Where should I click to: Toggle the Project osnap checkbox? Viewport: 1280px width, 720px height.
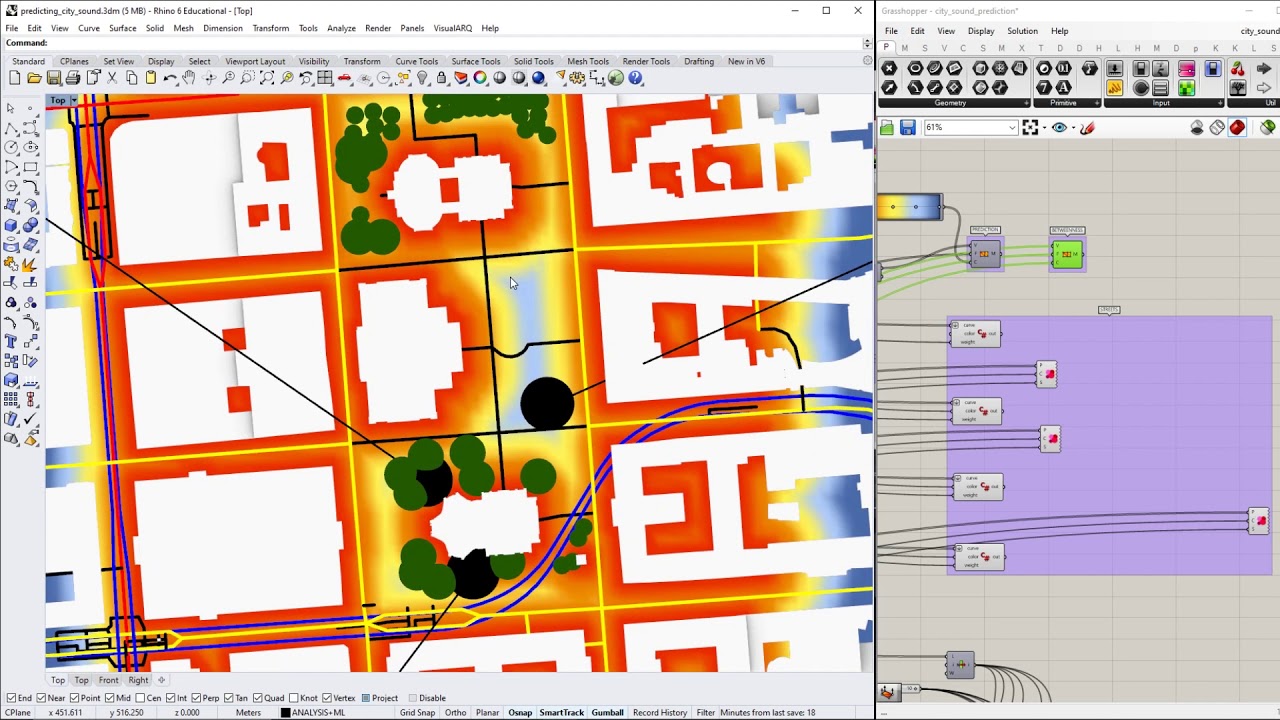click(365, 698)
